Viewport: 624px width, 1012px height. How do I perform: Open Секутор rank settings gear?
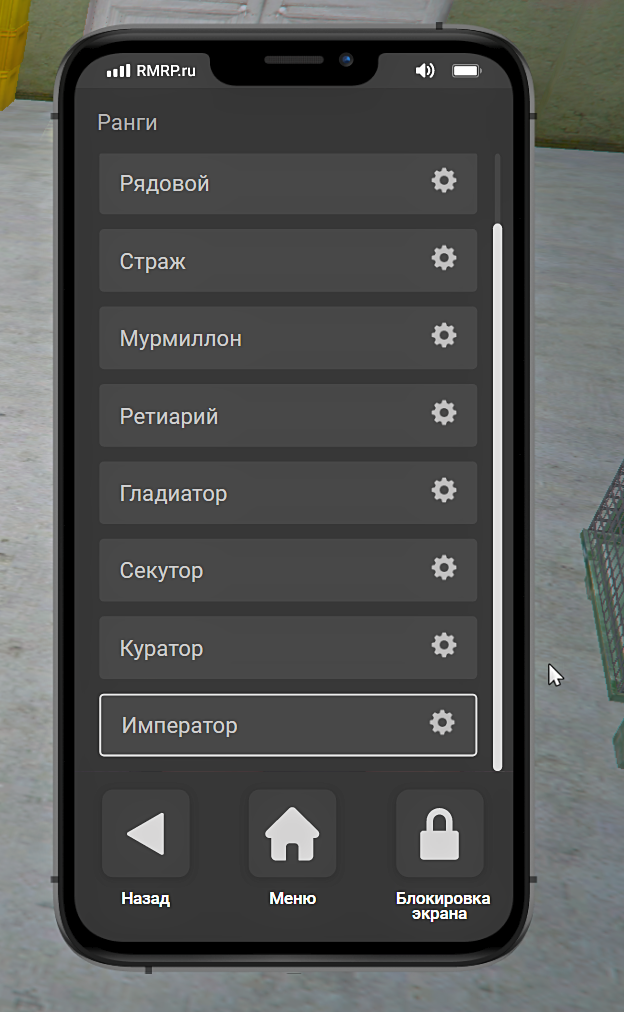coord(444,568)
